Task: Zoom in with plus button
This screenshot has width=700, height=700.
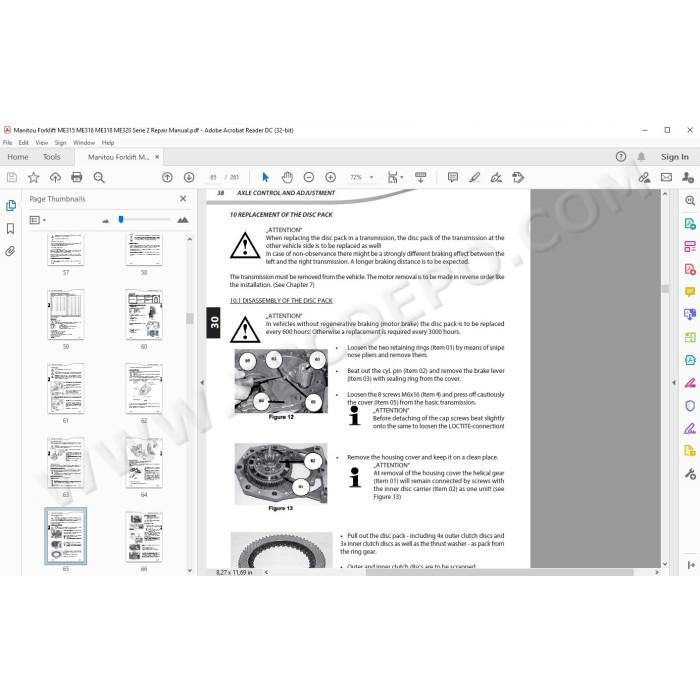Action: 330,177
